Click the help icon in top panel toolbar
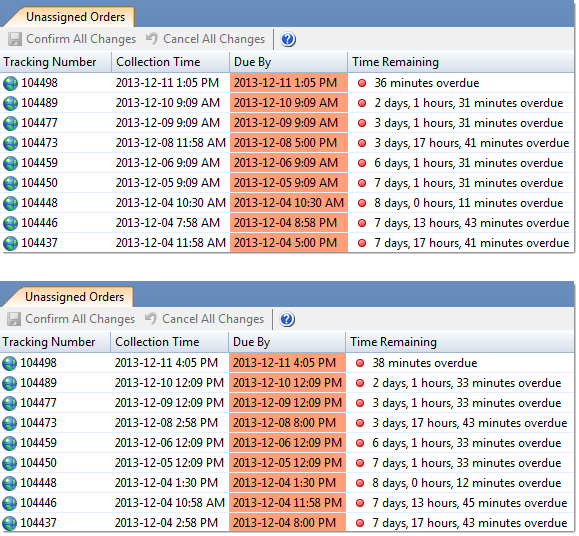Image resolution: width=579 pixels, height=536 pixels. [288, 39]
